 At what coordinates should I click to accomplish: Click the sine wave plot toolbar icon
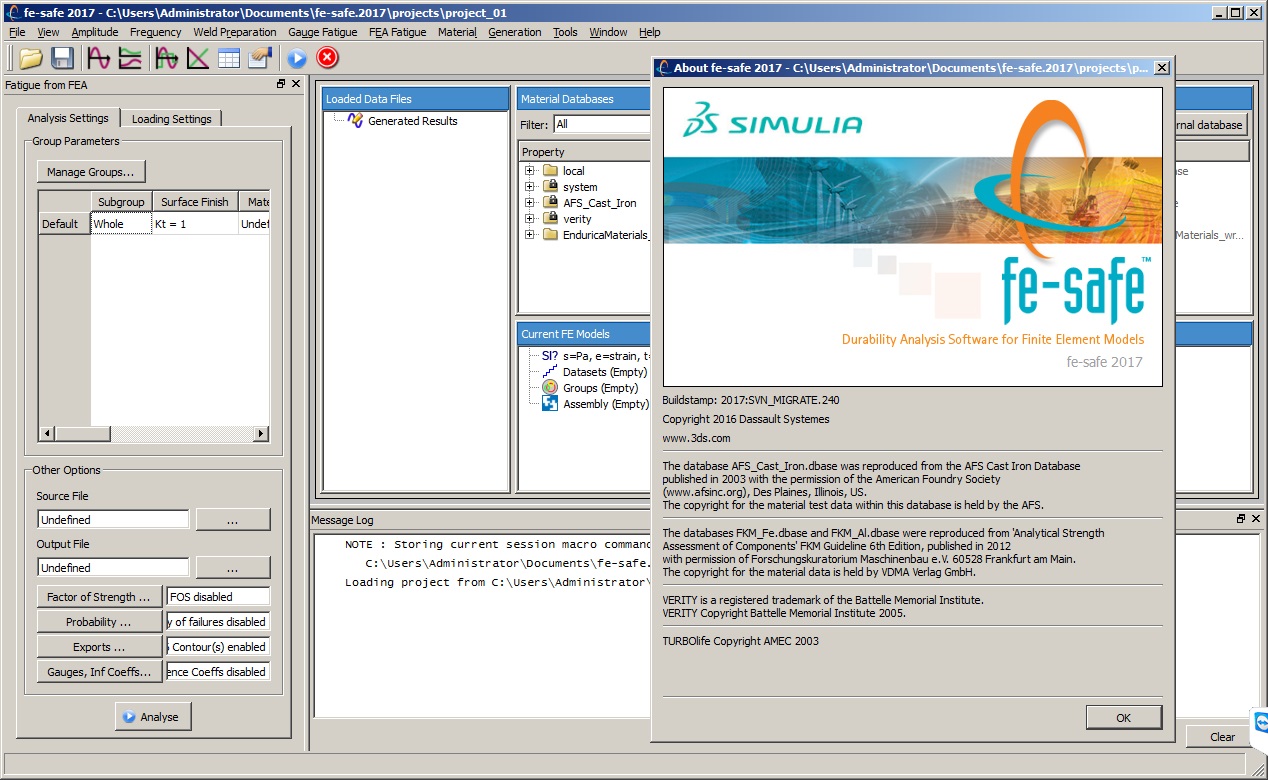(99, 58)
